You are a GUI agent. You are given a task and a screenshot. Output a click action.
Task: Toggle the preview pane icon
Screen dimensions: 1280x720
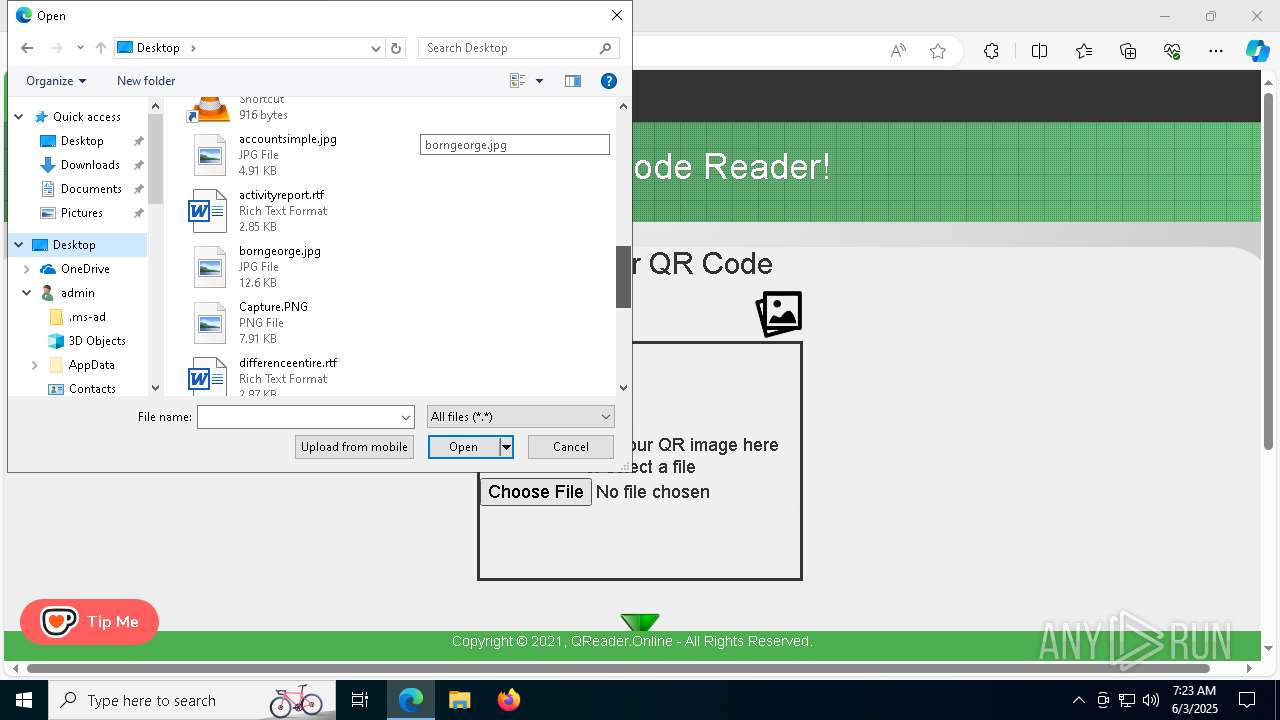(573, 81)
